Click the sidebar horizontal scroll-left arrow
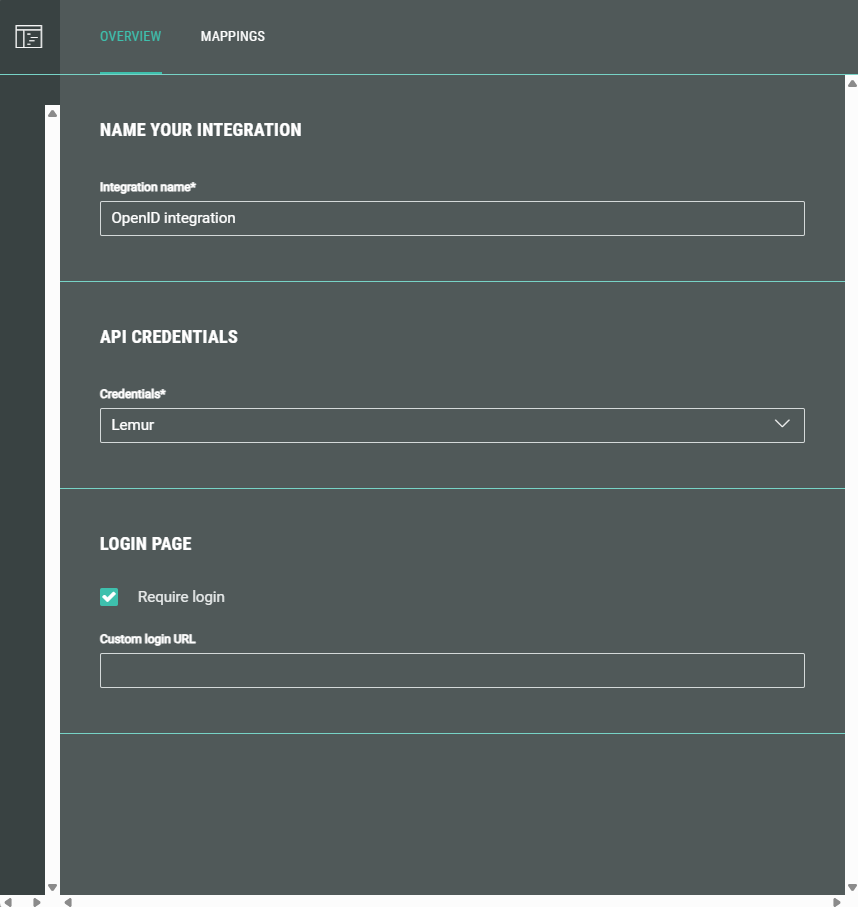This screenshot has width=858, height=907. pyautogui.click(x=8, y=901)
